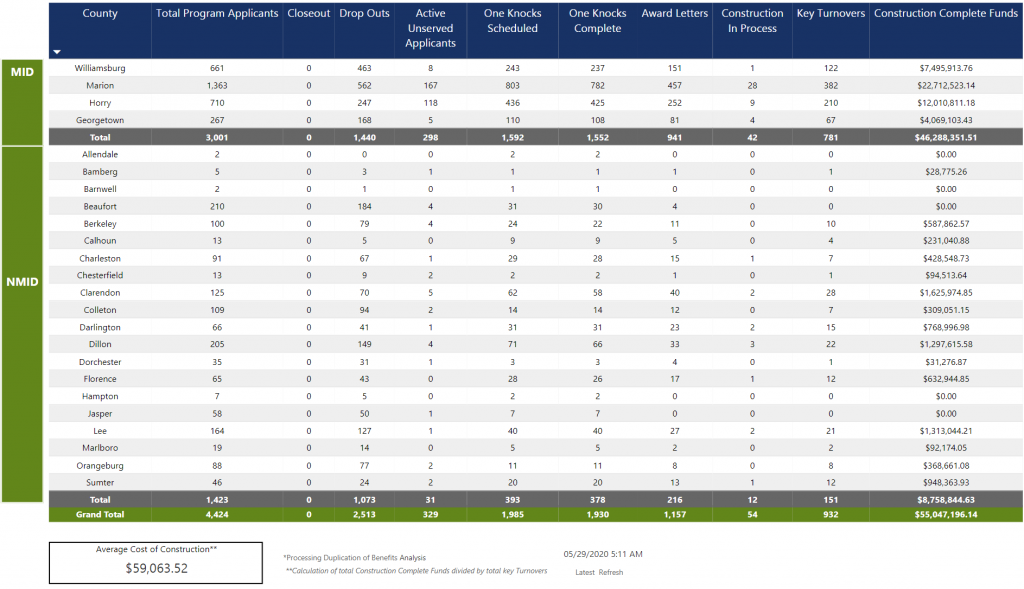This screenshot has width=1024, height=589.
Task: Sort by Total Program Applicants header
Action: click(x=217, y=13)
